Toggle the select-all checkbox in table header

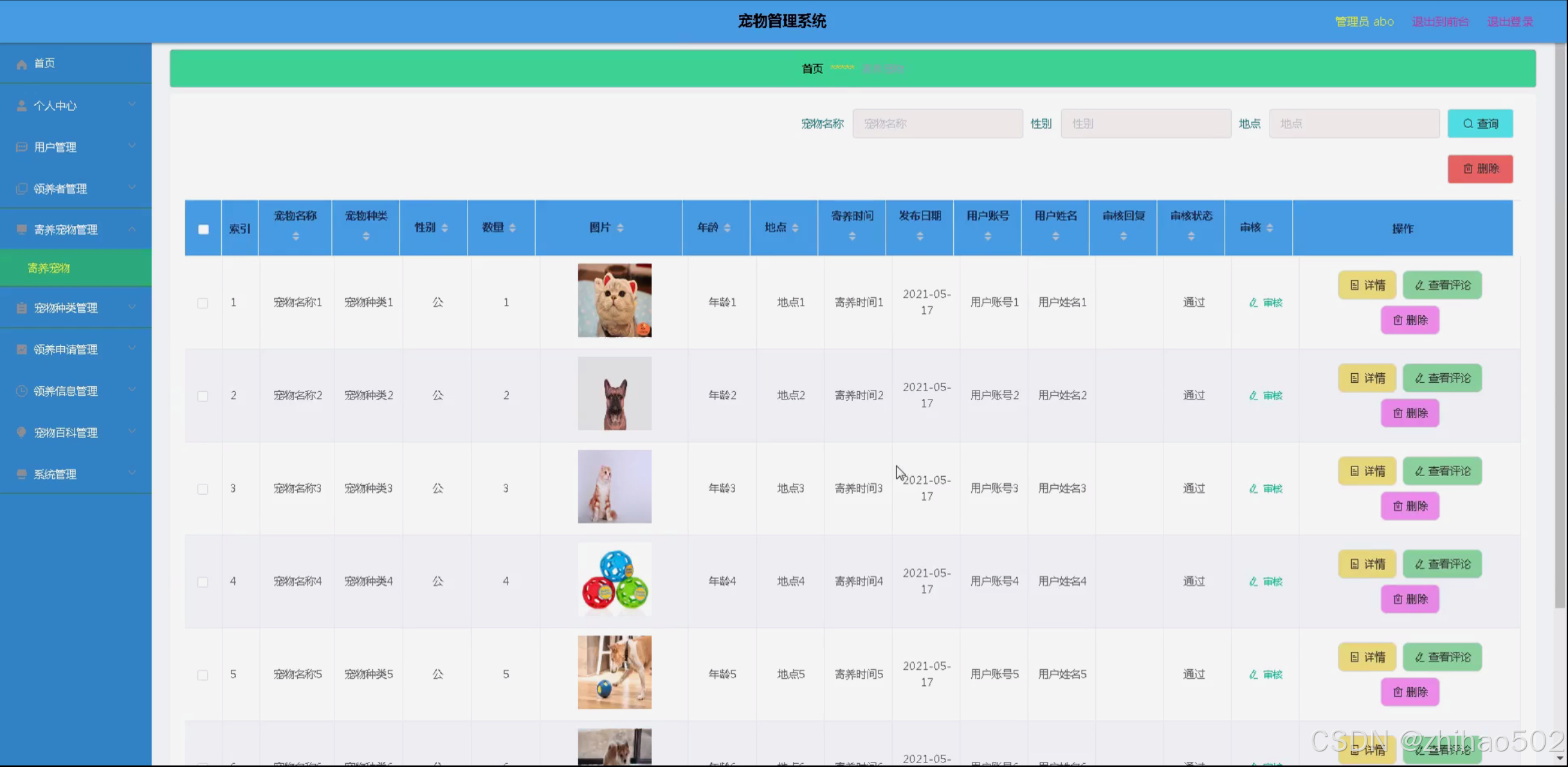pyautogui.click(x=203, y=229)
